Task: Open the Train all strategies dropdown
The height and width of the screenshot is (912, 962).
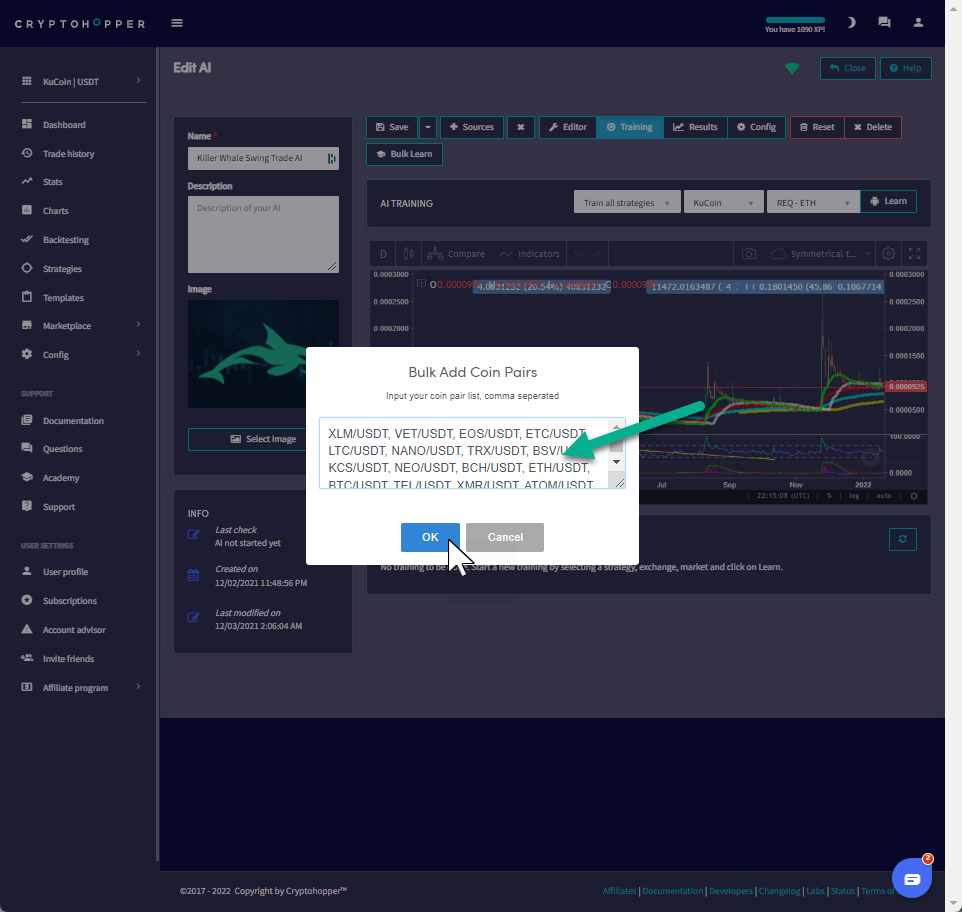Action: point(627,202)
